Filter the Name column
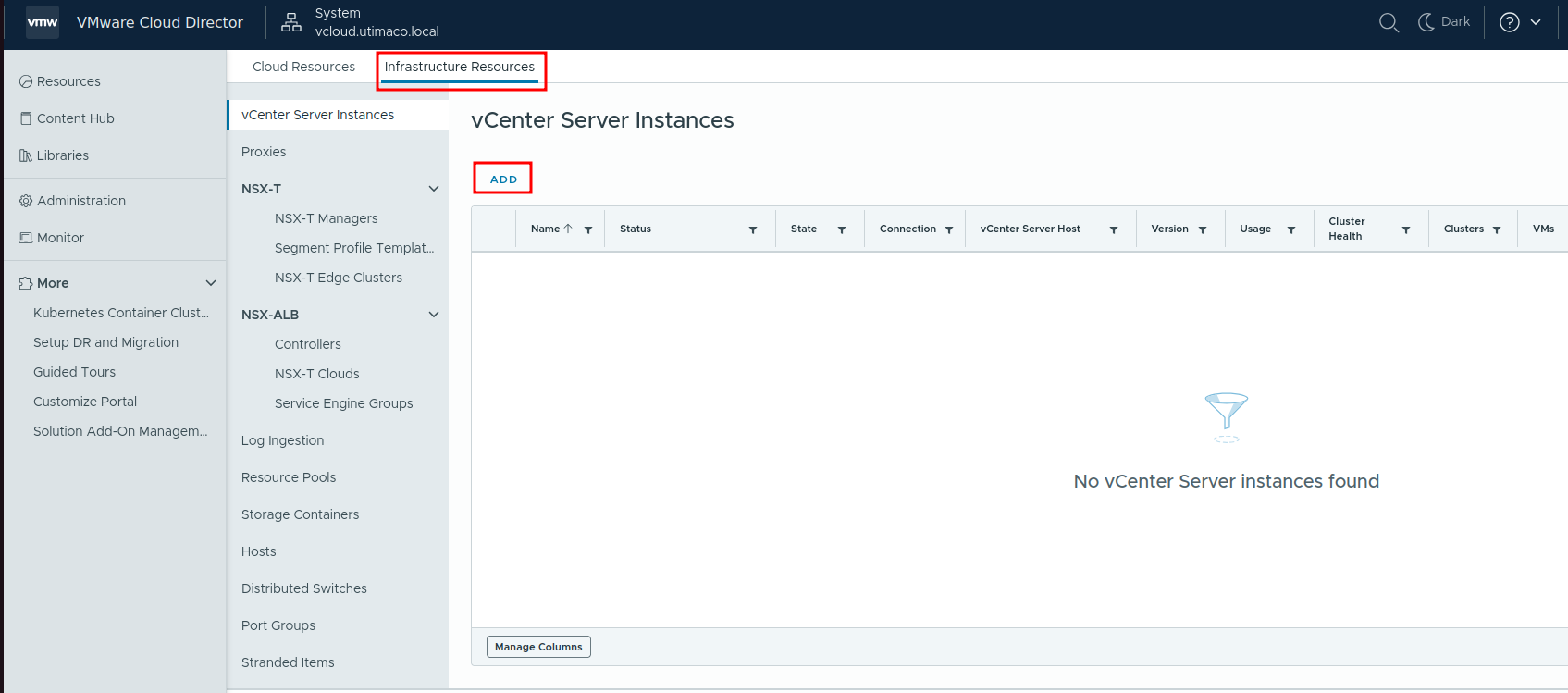This screenshot has width=1568, height=693. coord(588,229)
